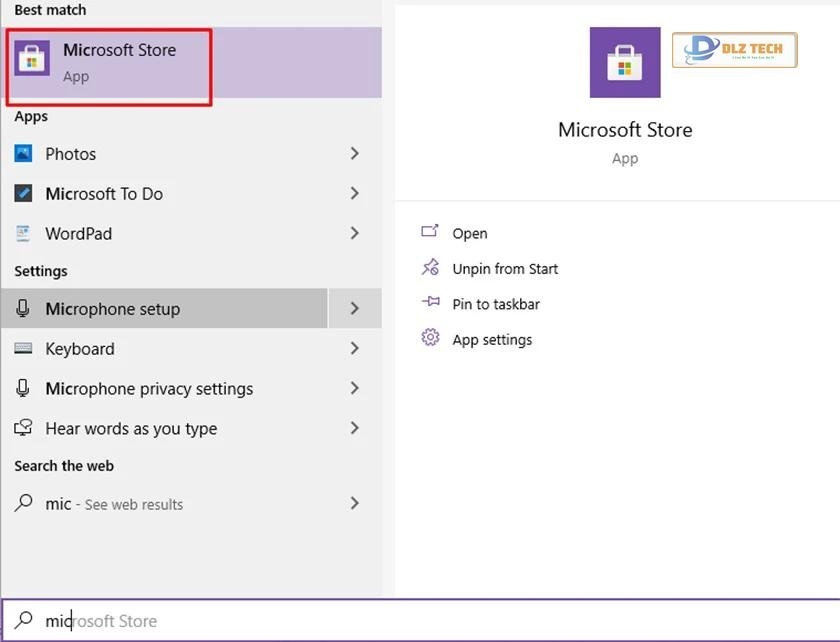Open Hear words as you type
840x642 pixels.
131,428
